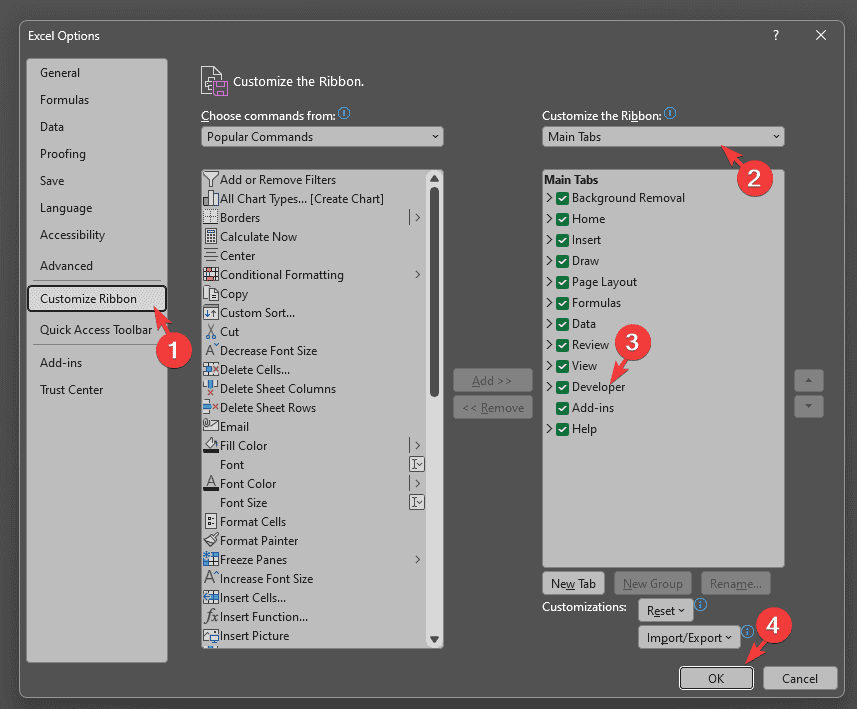Click the Font Color letter icon
Image resolution: width=857 pixels, height=709 pixels.
point(210,483)
